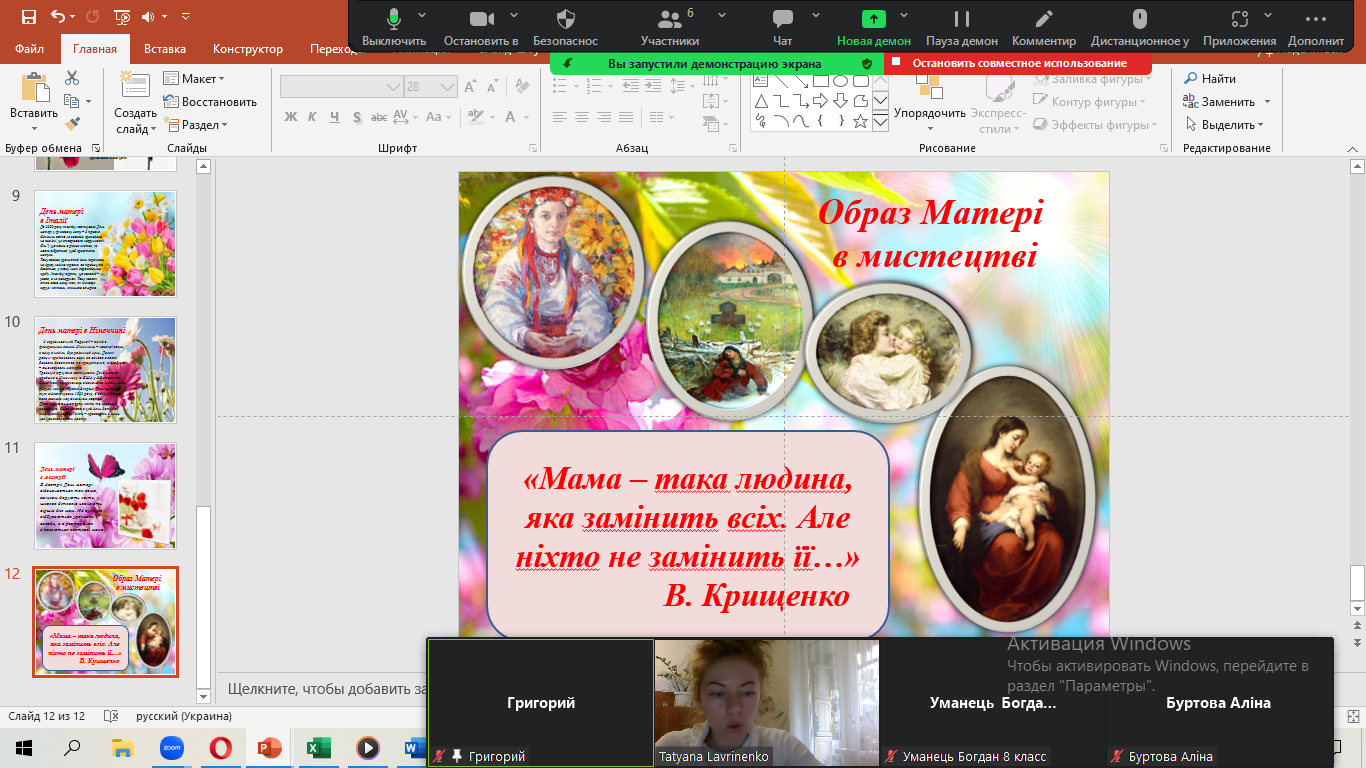Screen dimensions: 1366x768
Task: Open Excel from the Windows taskbar
Action: tap(318, 747)
